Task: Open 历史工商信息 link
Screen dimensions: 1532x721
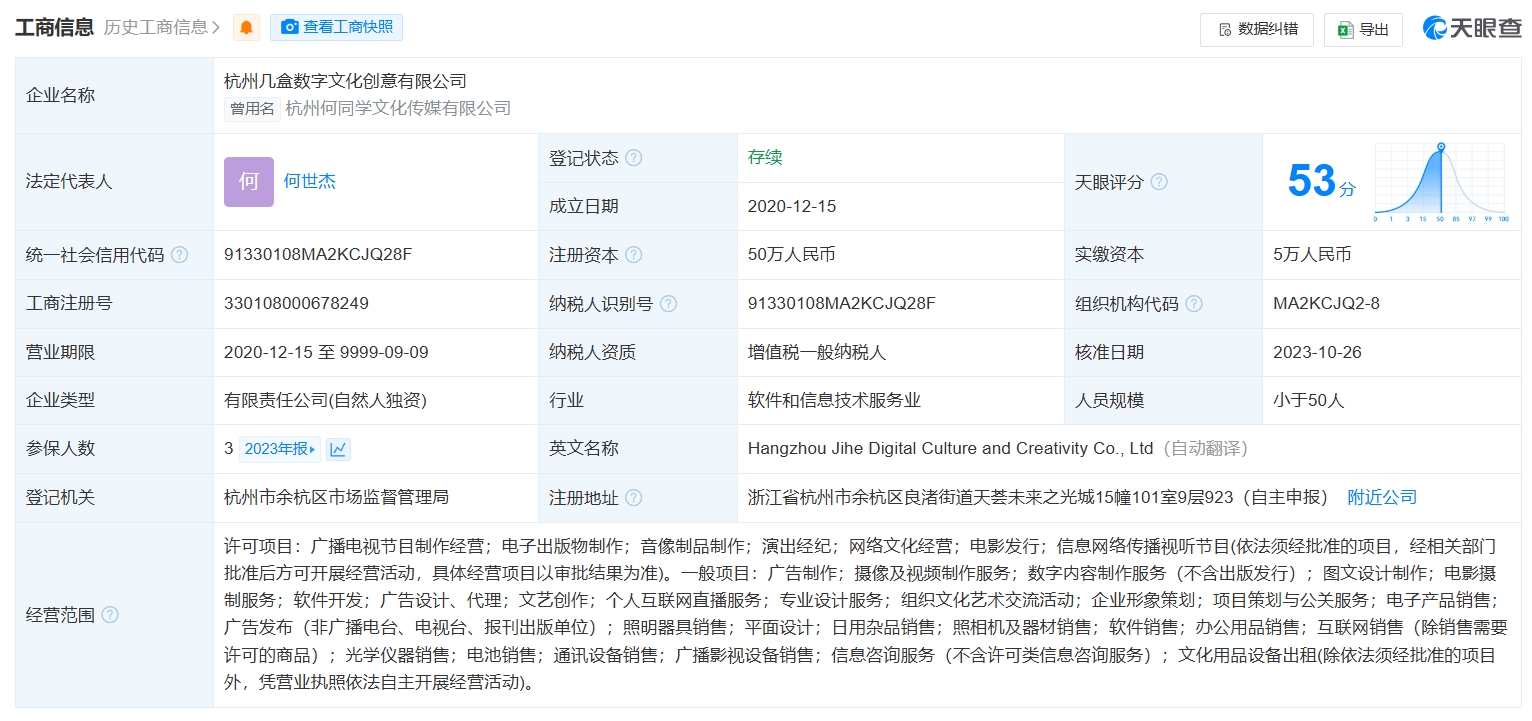Action: [162, 28]
